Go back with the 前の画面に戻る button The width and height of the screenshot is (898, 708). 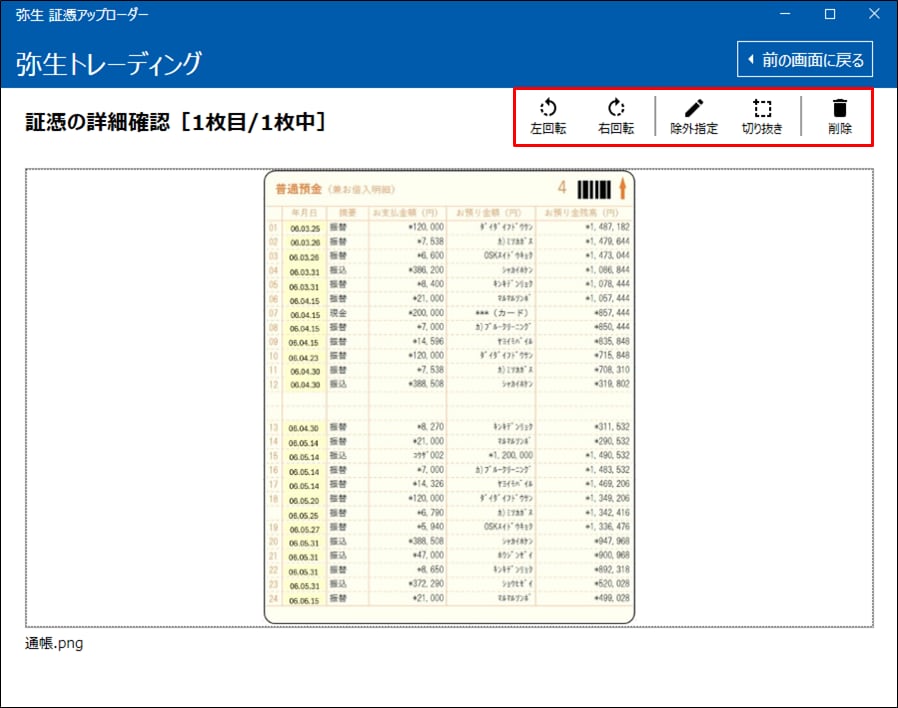point(805,59)
